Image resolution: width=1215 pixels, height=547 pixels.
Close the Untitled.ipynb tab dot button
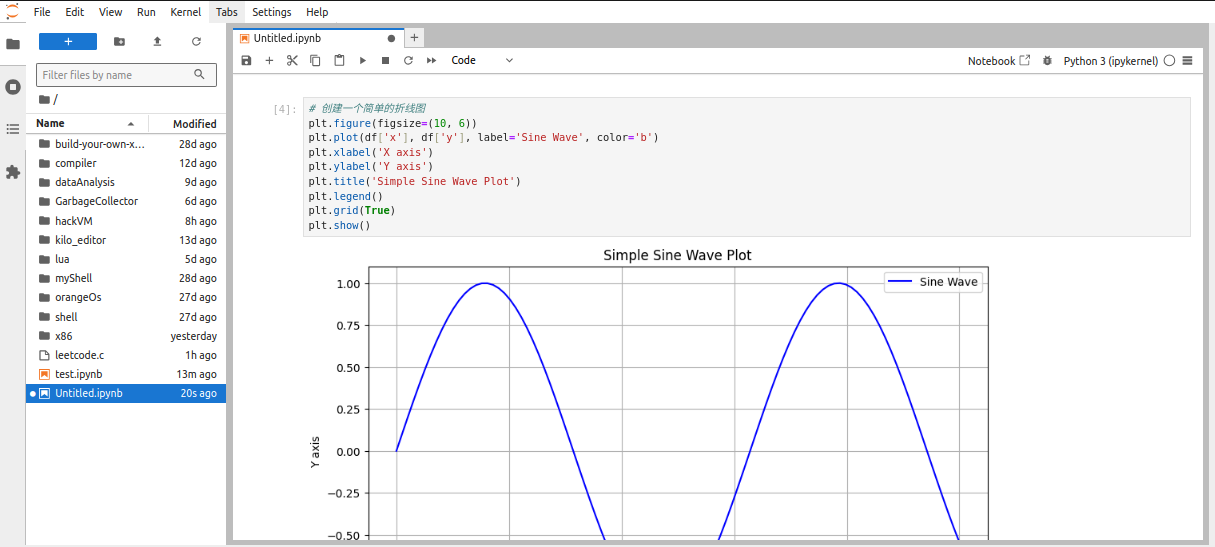(391, 38)
